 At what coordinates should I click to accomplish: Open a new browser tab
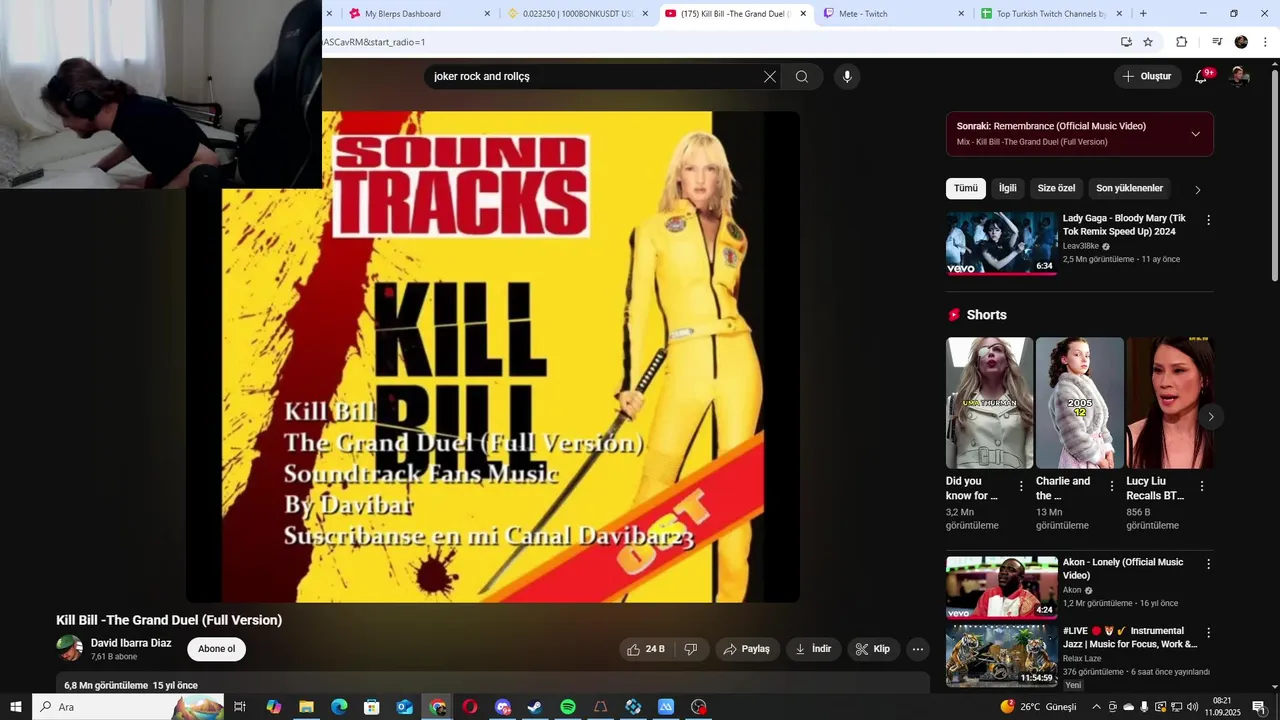1143,14
